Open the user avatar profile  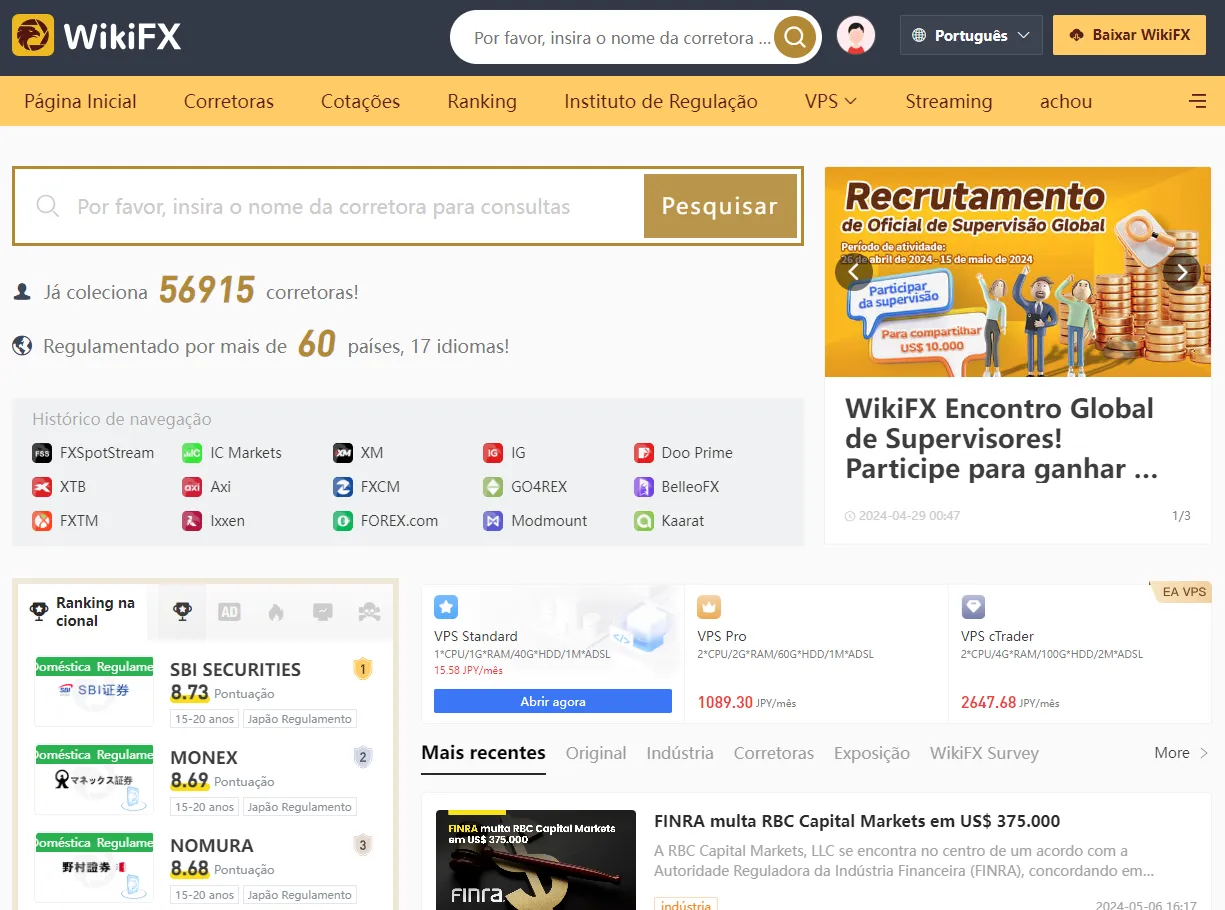[856, 36]
